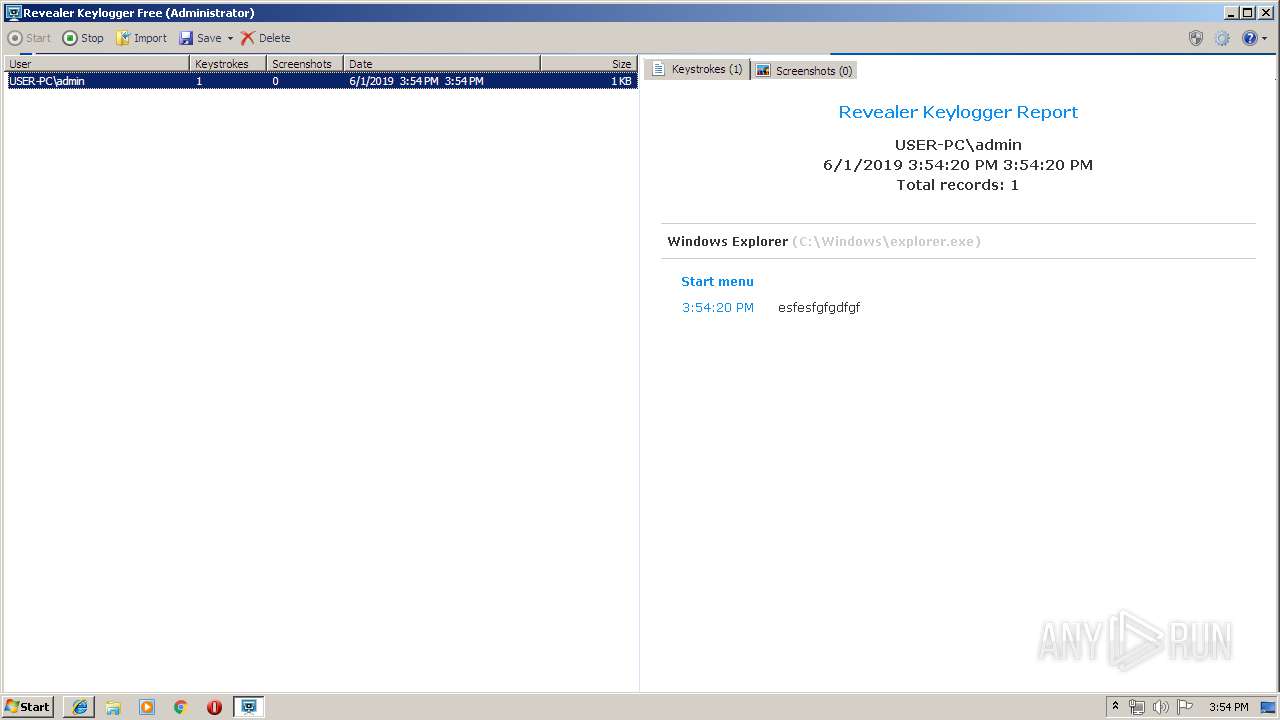Sort the list by Keystrokes column
Screen dimensions: 1280x720
point(229,63)
